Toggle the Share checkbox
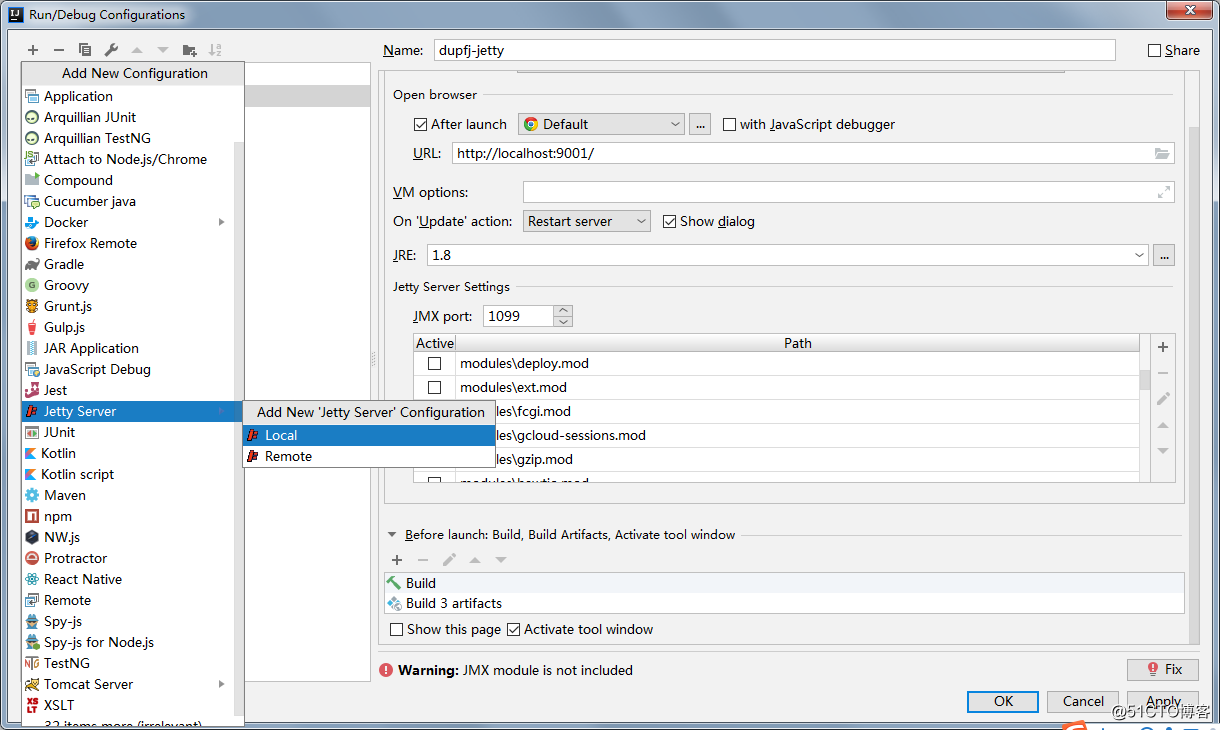 pos(1155,50)
